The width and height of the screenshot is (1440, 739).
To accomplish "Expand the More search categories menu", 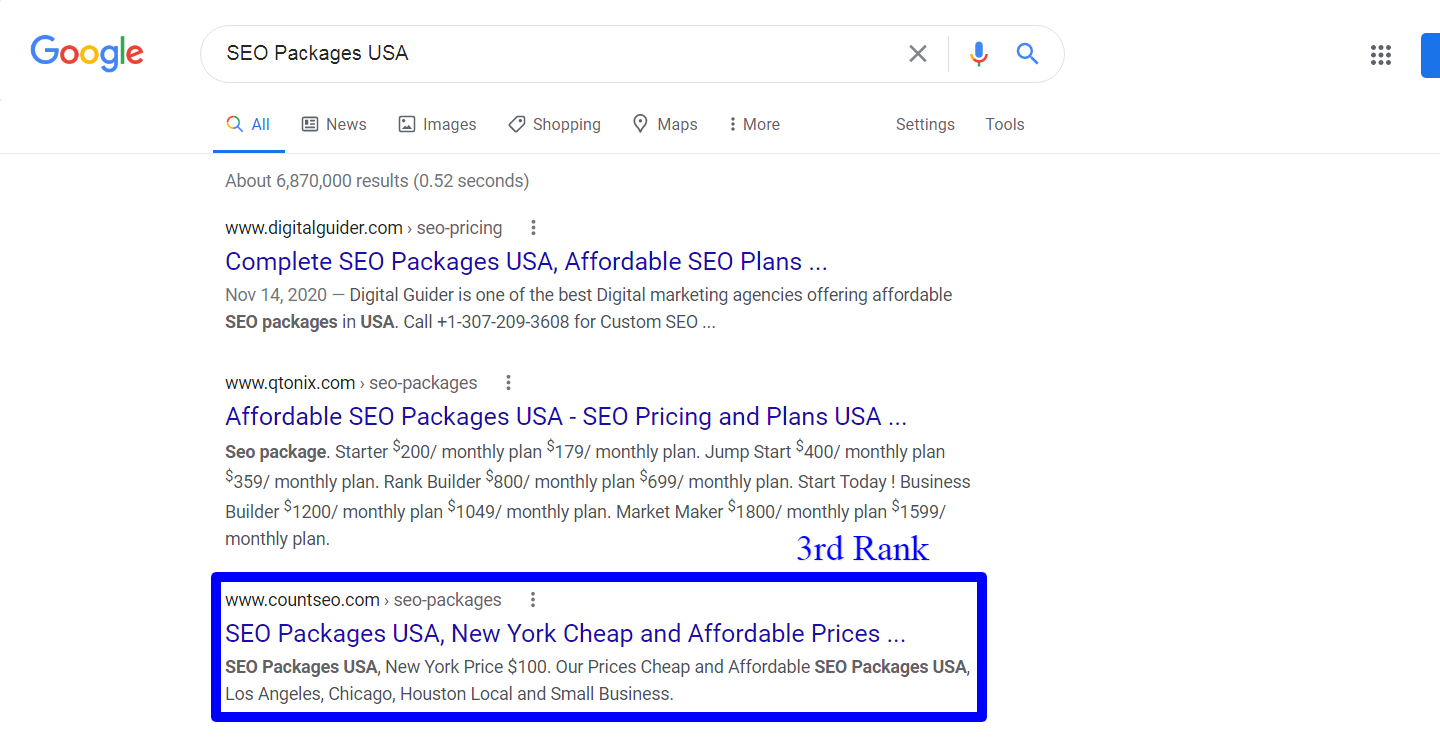I will point(754,125).
